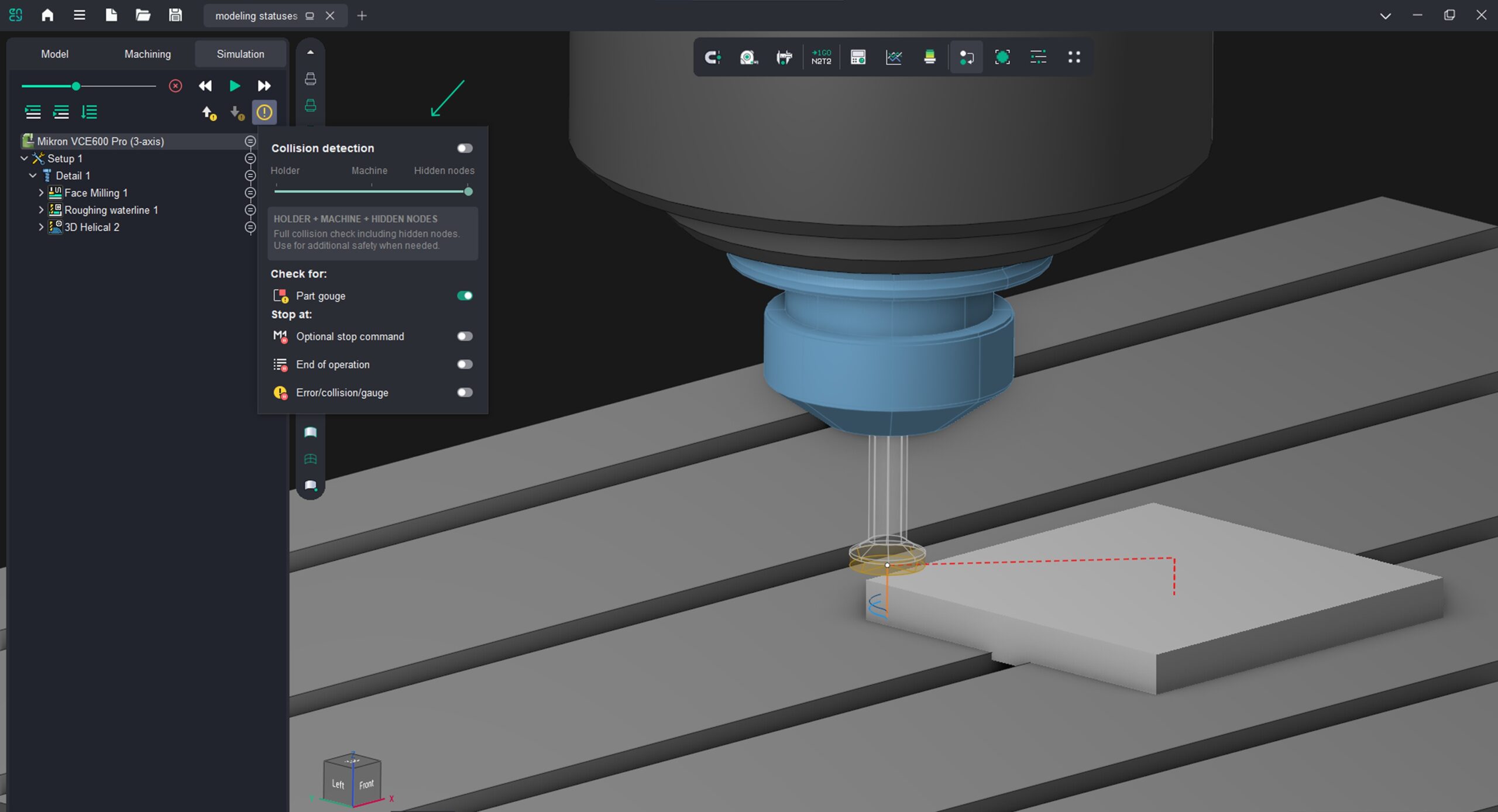Click the home icon in title bar

[x=47, y=15]
